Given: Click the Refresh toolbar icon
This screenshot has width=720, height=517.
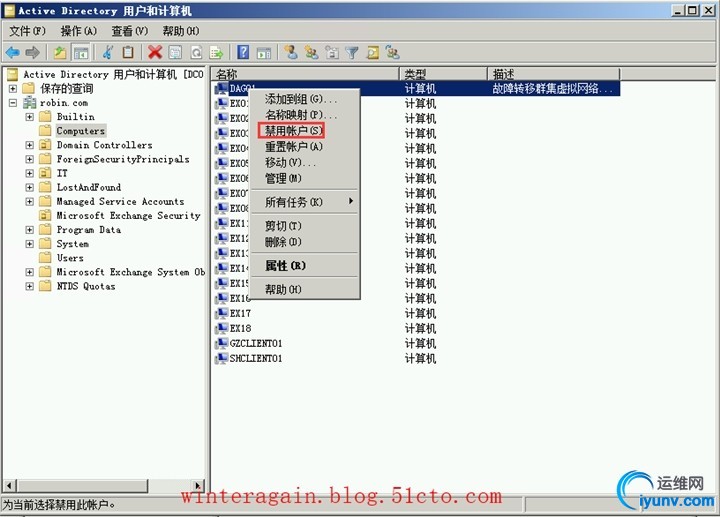Looking at the screenshot, I should (196, 53).
